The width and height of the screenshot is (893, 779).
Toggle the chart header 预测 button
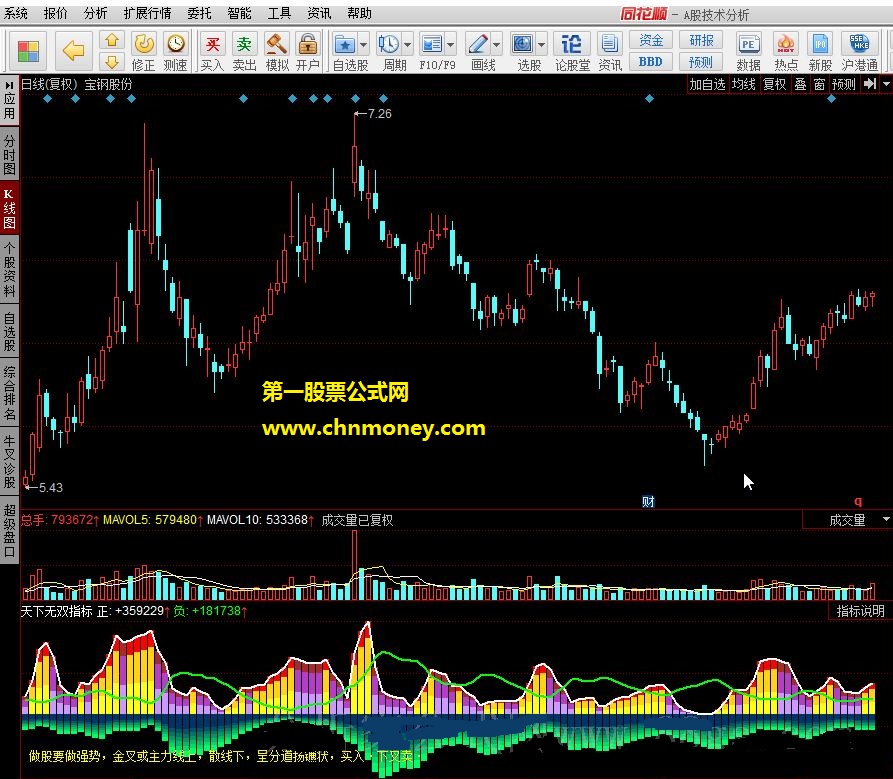(843, 84)
